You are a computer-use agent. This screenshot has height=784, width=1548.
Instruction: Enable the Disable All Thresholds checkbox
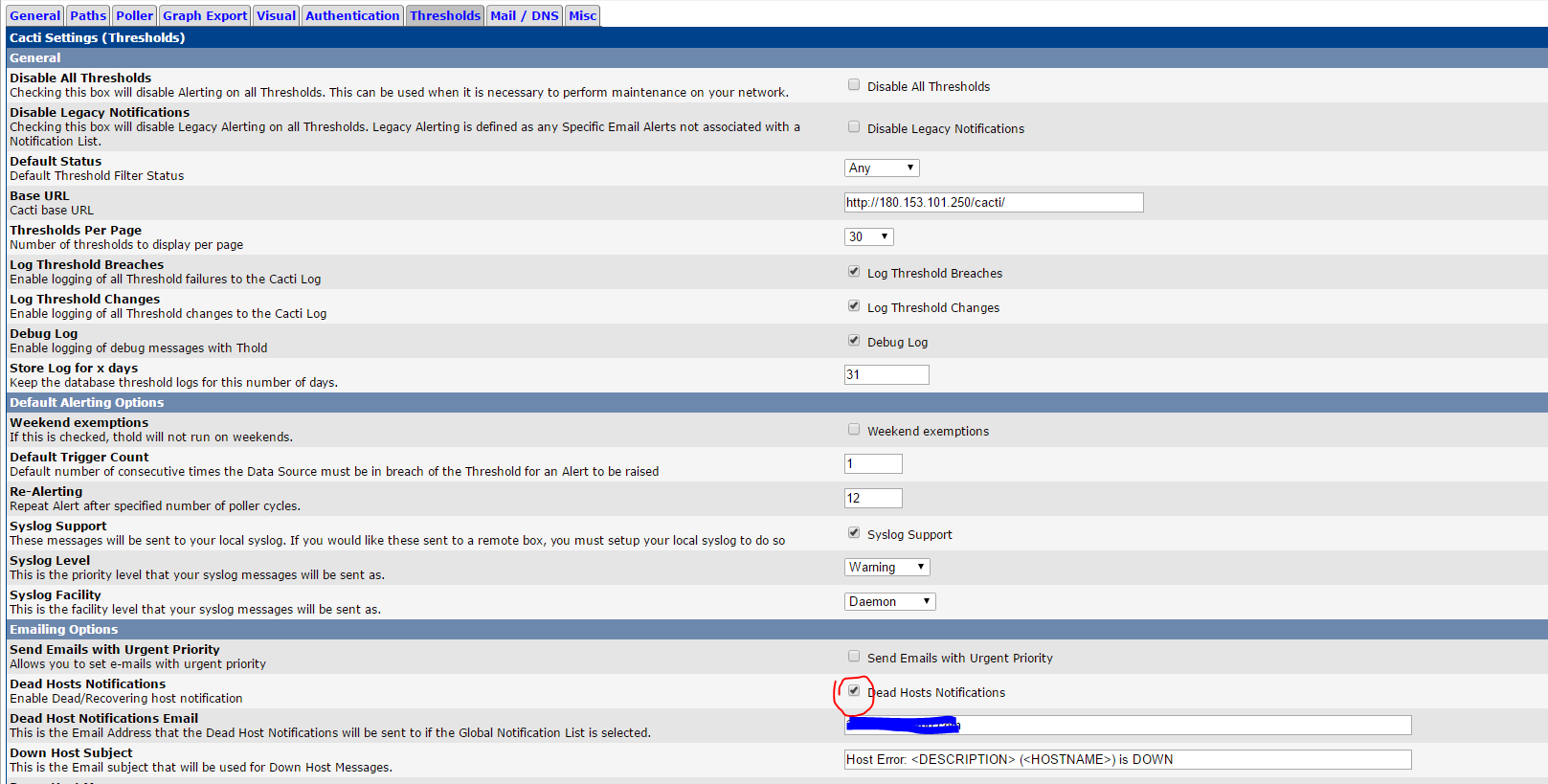854,85
